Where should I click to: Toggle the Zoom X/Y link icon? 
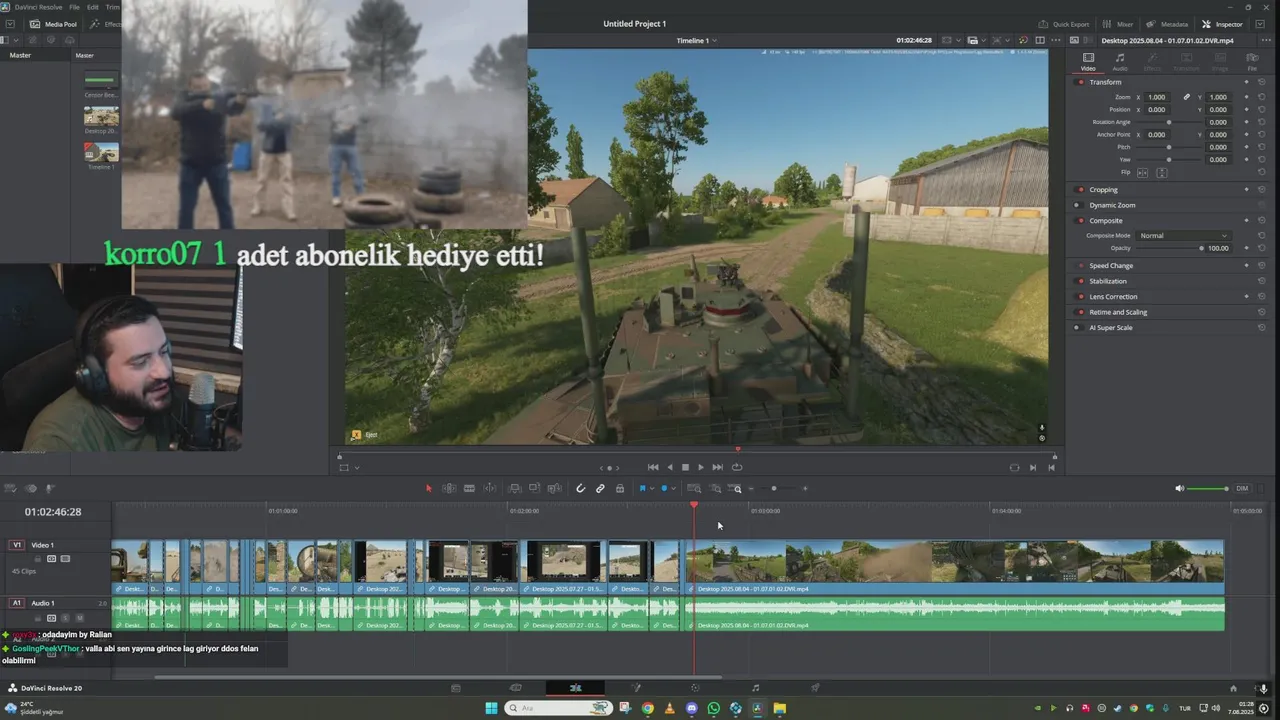tap(1187, 97)
